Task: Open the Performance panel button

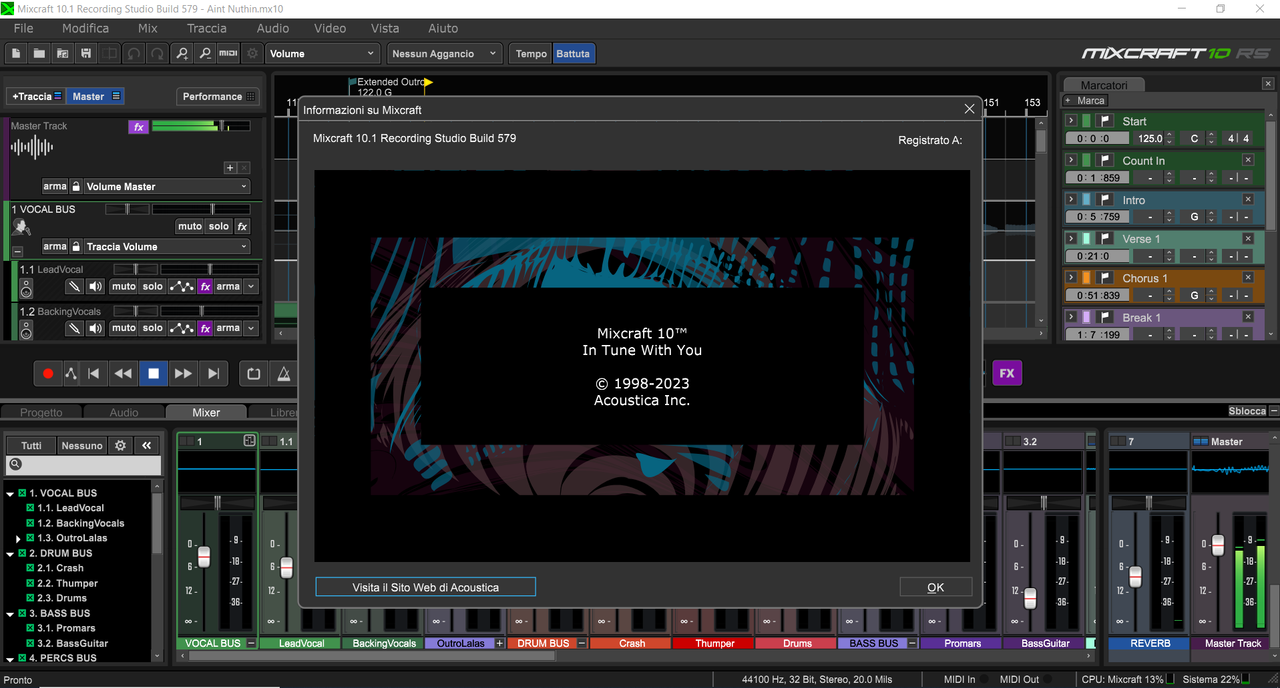Action: coord(217,96)
